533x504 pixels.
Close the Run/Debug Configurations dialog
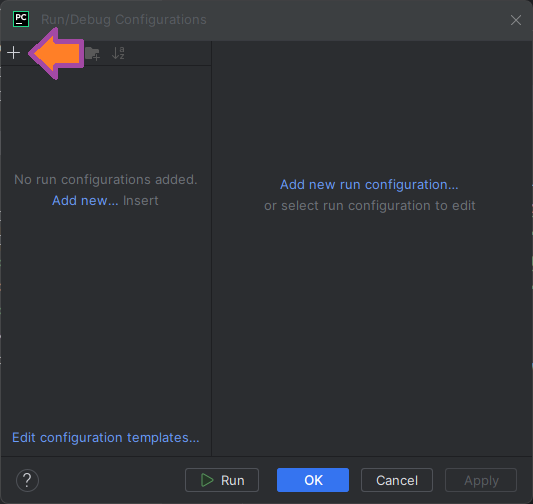click(516, 20)
